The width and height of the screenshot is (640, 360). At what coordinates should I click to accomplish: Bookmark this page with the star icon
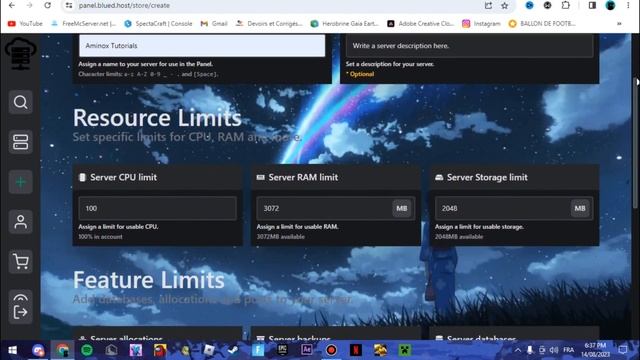click(505, 5)
